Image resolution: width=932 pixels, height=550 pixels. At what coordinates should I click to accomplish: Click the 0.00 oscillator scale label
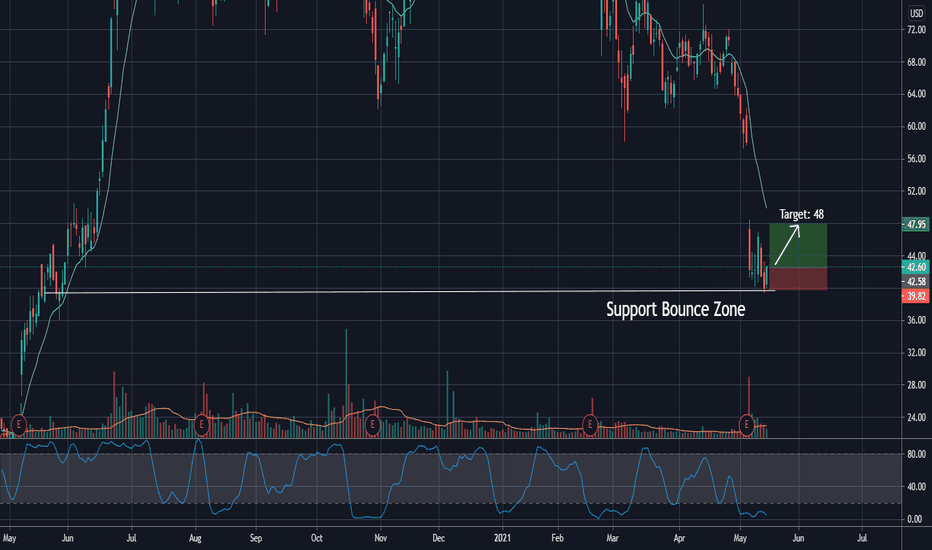pyautogui.click(x=916, y=519)
